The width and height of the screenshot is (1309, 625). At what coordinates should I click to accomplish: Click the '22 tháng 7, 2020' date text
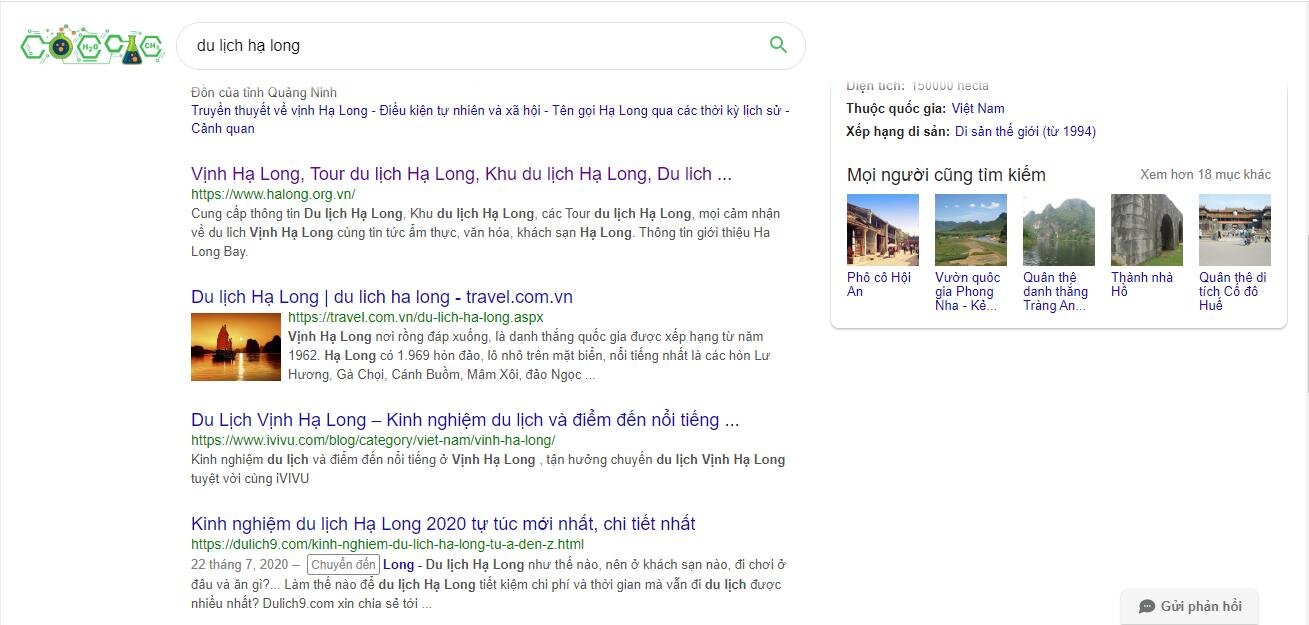(x=239, y=565)
